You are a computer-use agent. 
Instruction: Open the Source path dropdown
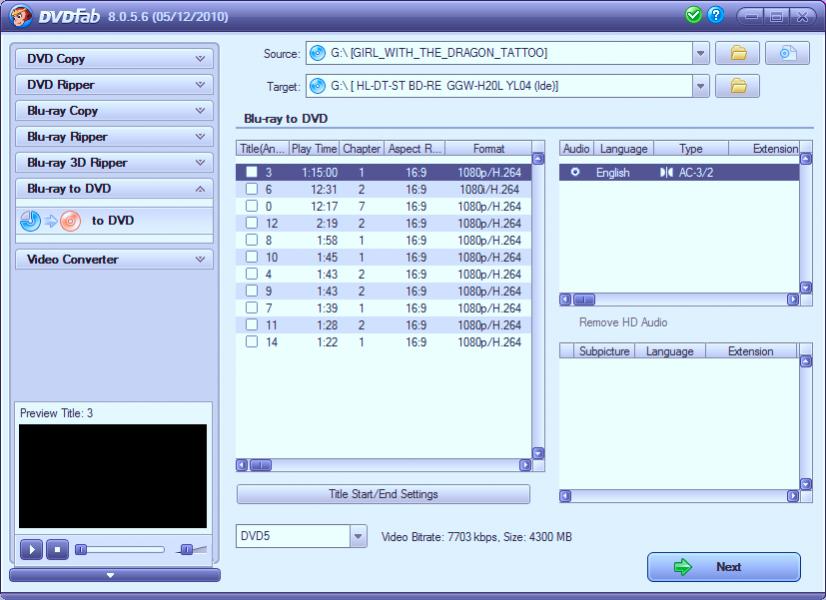coord(701,53)
